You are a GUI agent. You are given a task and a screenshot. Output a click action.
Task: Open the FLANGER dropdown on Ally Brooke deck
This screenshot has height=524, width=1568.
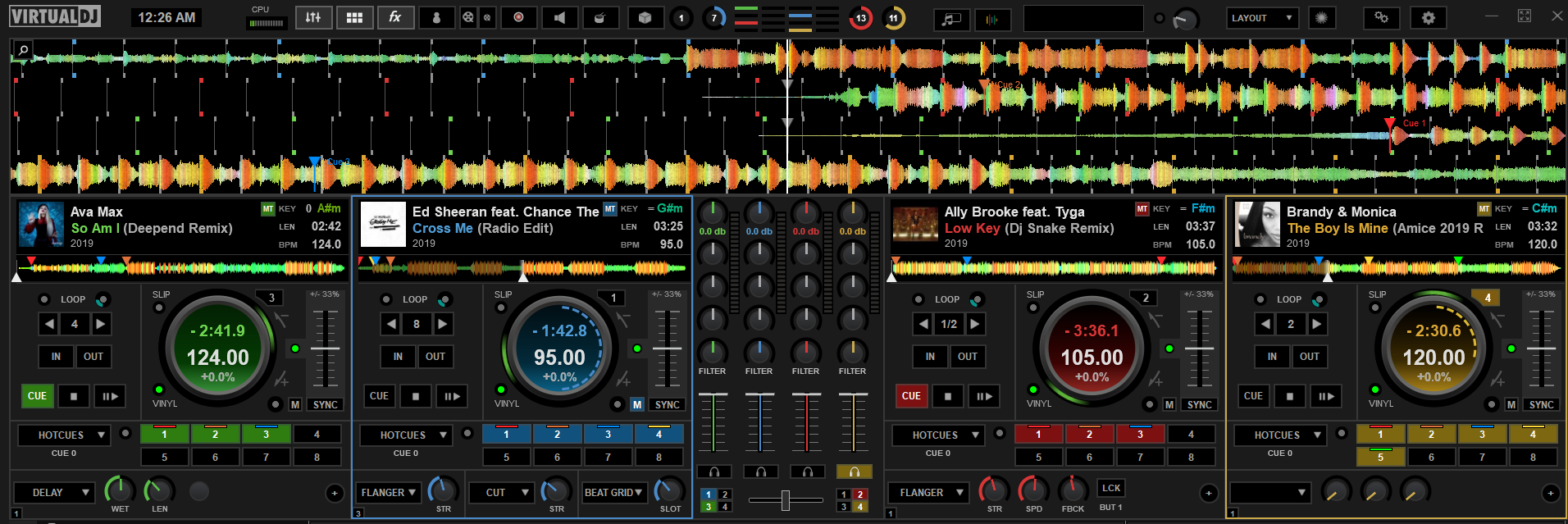[x=929, y=493]
